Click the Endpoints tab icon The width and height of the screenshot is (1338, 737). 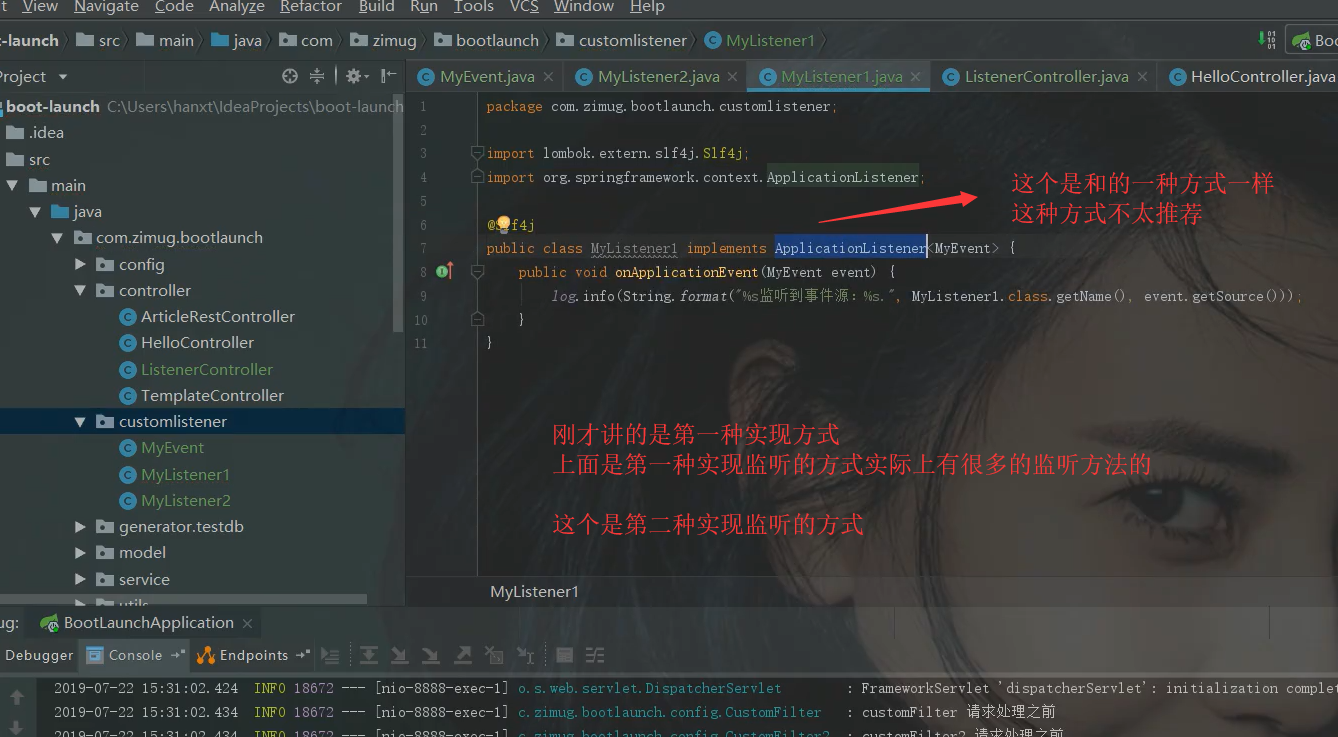point(206,656)
